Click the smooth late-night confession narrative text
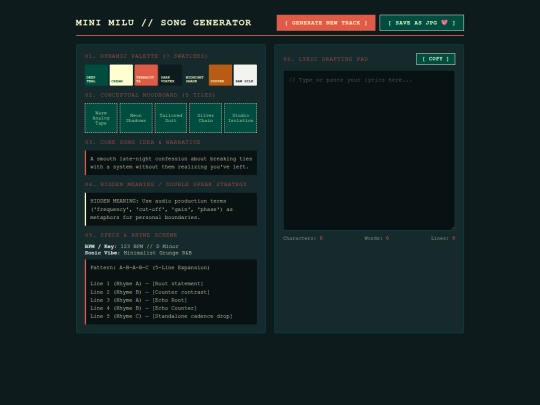The image size is (540, 405). (171, 163)
